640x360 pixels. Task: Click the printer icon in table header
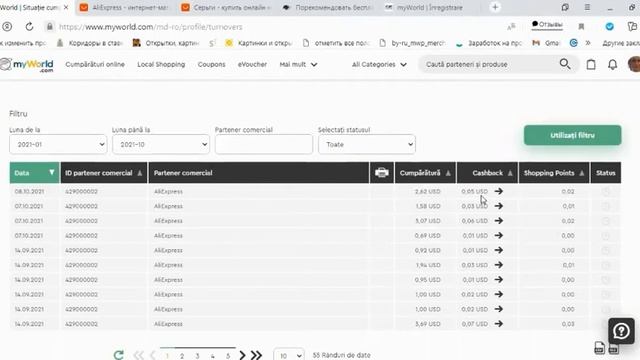(x=382, y=173)
